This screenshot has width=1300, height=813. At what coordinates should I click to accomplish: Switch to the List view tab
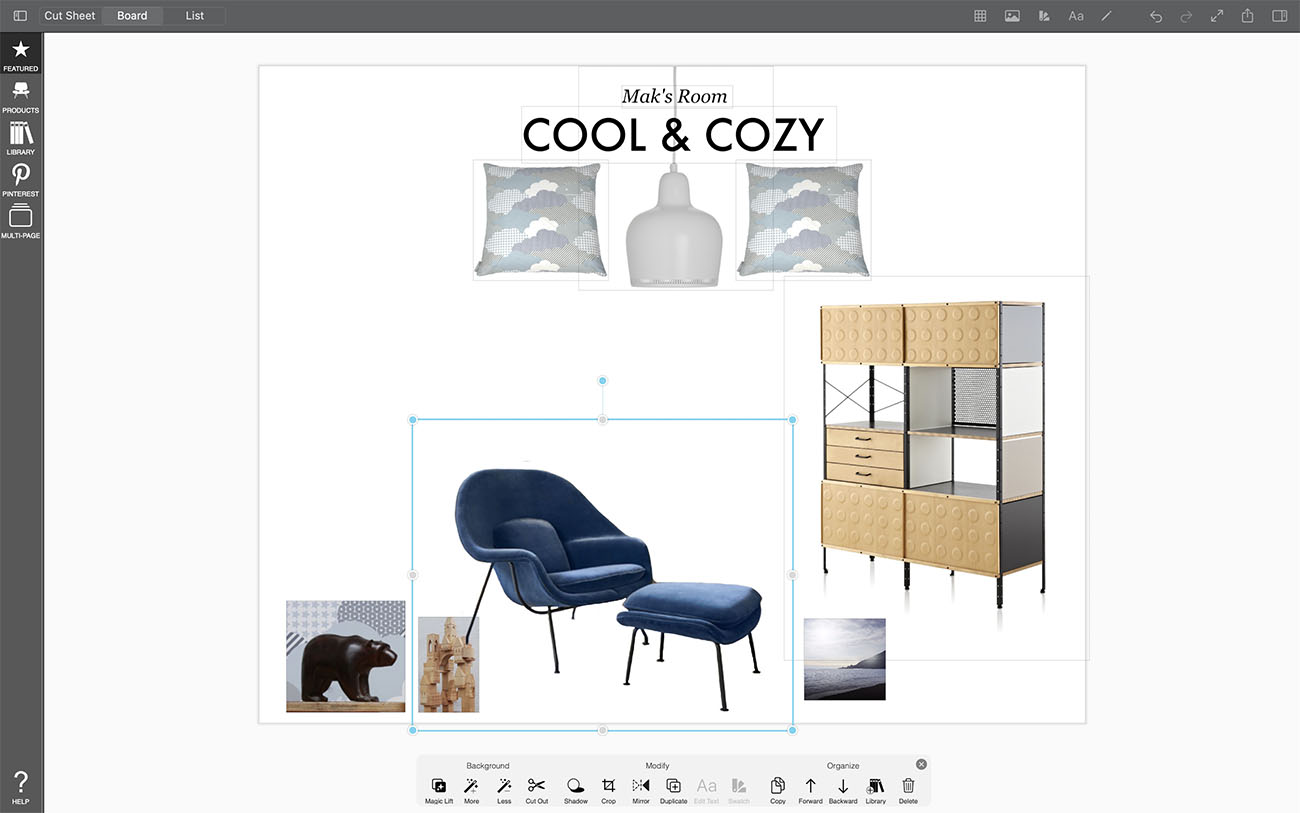194,16
